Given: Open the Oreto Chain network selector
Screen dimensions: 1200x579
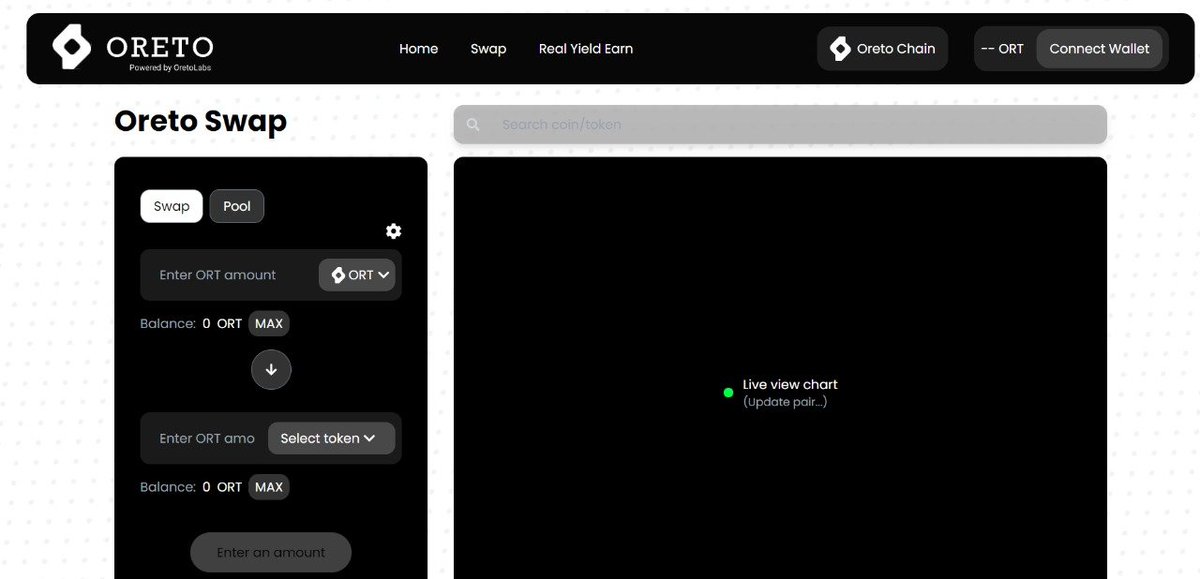Looking at the screenshot, I should [x=882, y=48].
